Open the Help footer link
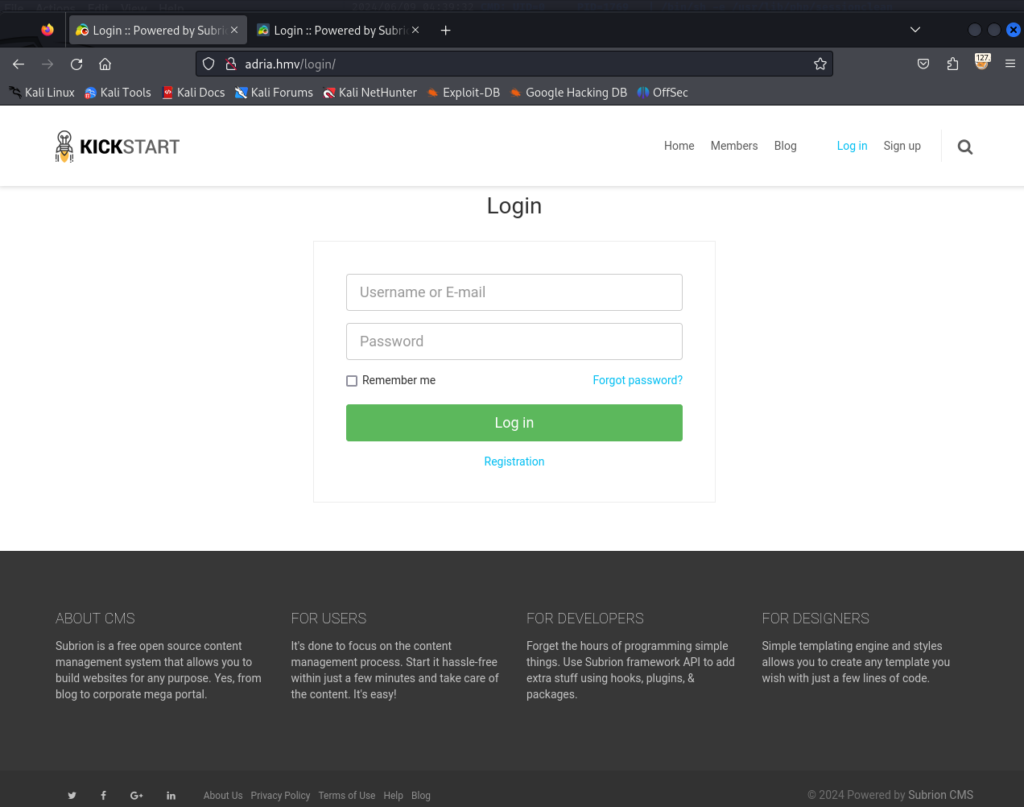Viewport: 1024px width, 807px height. (393, 795)
